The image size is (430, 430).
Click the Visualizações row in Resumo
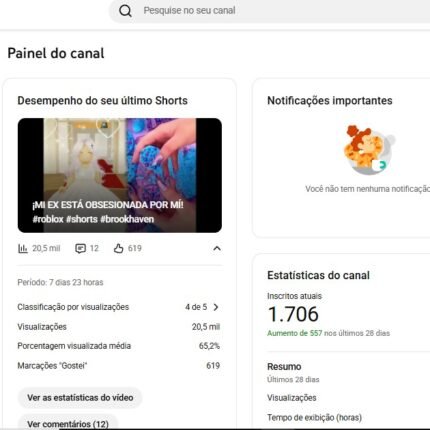click(348, 398)
